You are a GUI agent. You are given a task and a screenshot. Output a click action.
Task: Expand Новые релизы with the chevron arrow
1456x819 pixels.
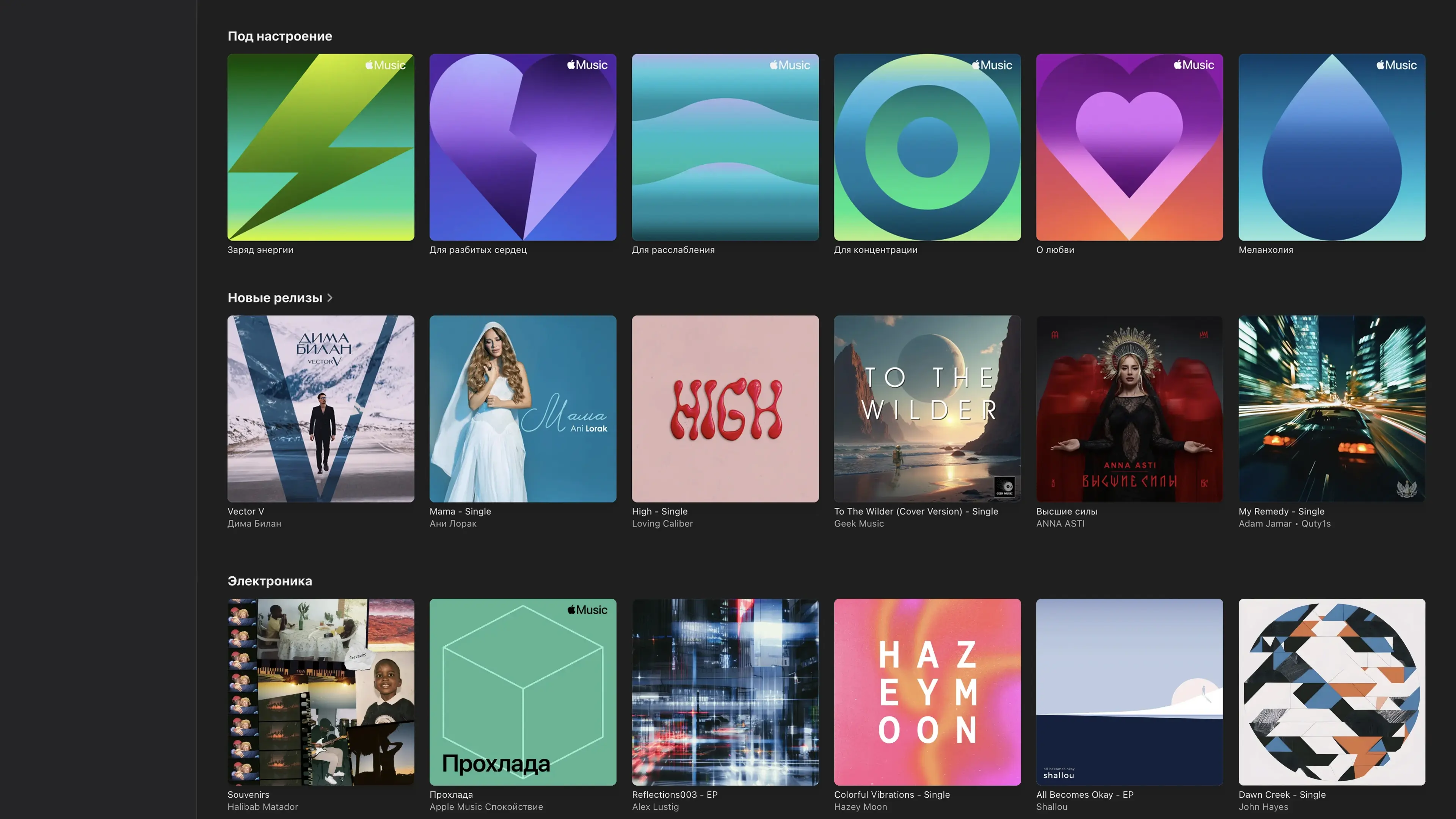coord(330,298)
